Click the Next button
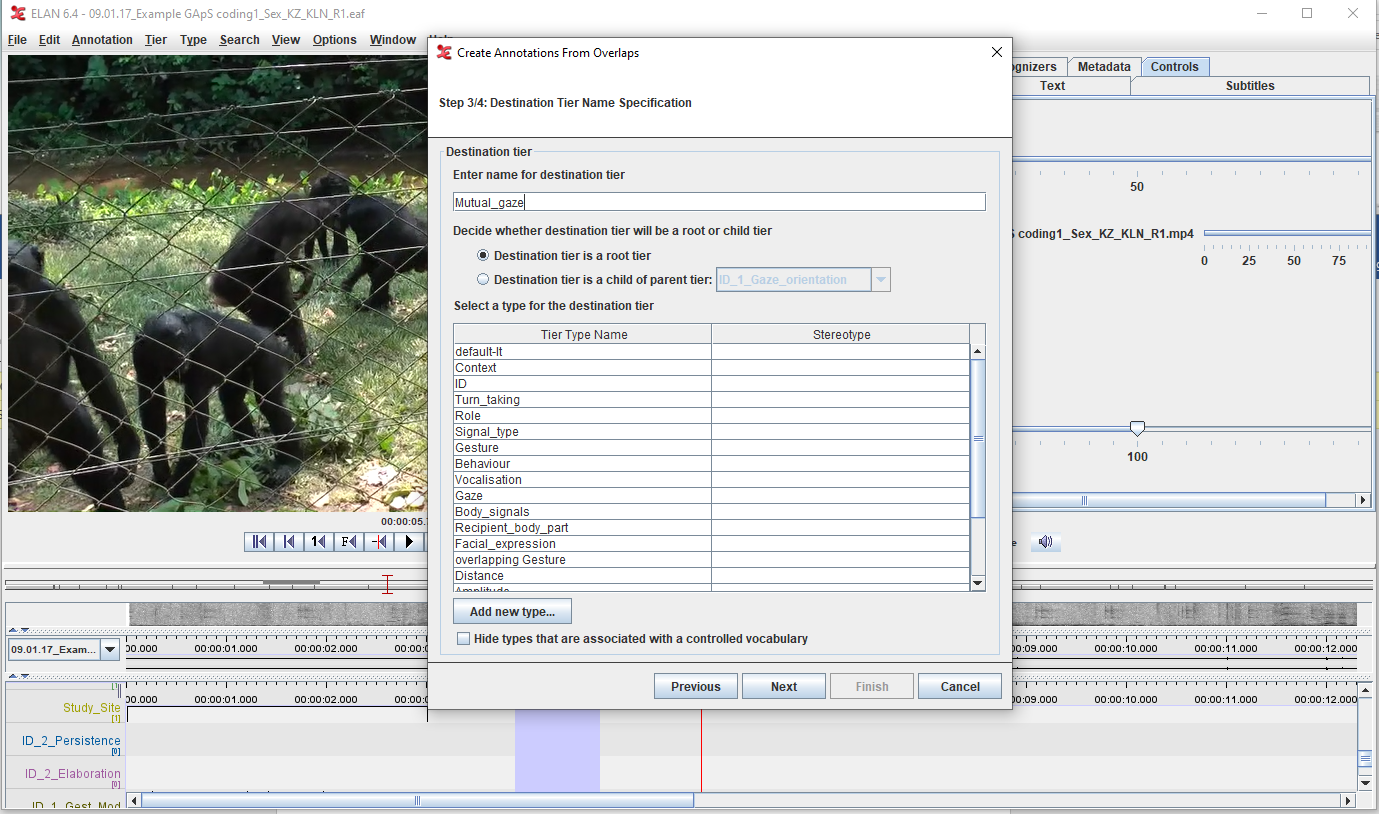The image size is (1379, 814). pyautogui.click(x=784, y=686)
